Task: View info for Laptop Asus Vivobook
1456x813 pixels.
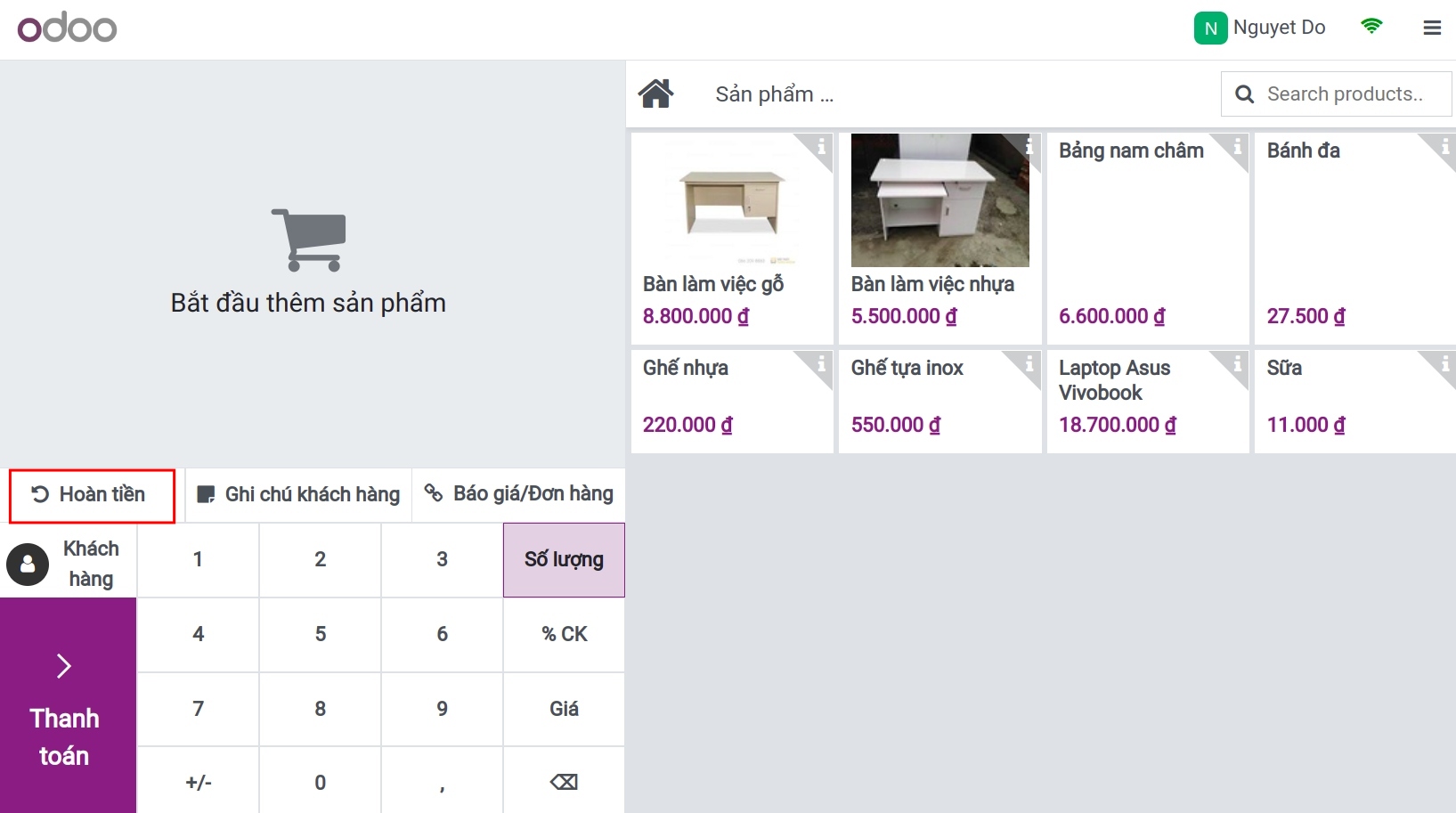Action: point(1237,363)
